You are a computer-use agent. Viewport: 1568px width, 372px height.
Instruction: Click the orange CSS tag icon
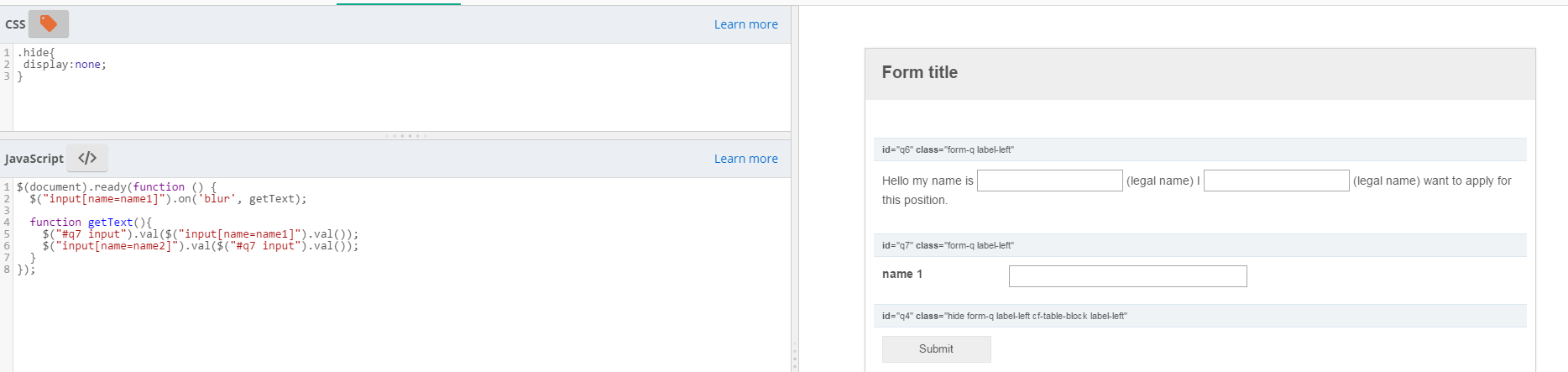[49, 24]
